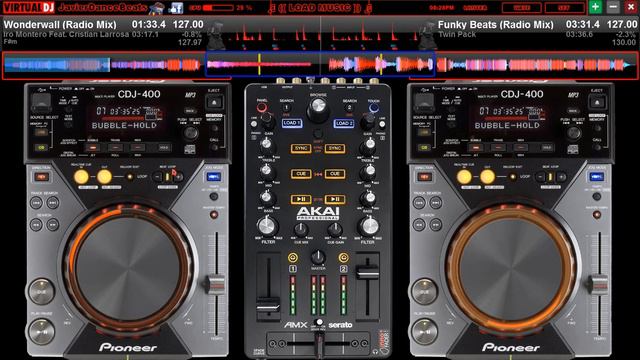Screen dimensions: 640x360
Task: Click left deck loop OUT yellow button
Action: (104, 177)
